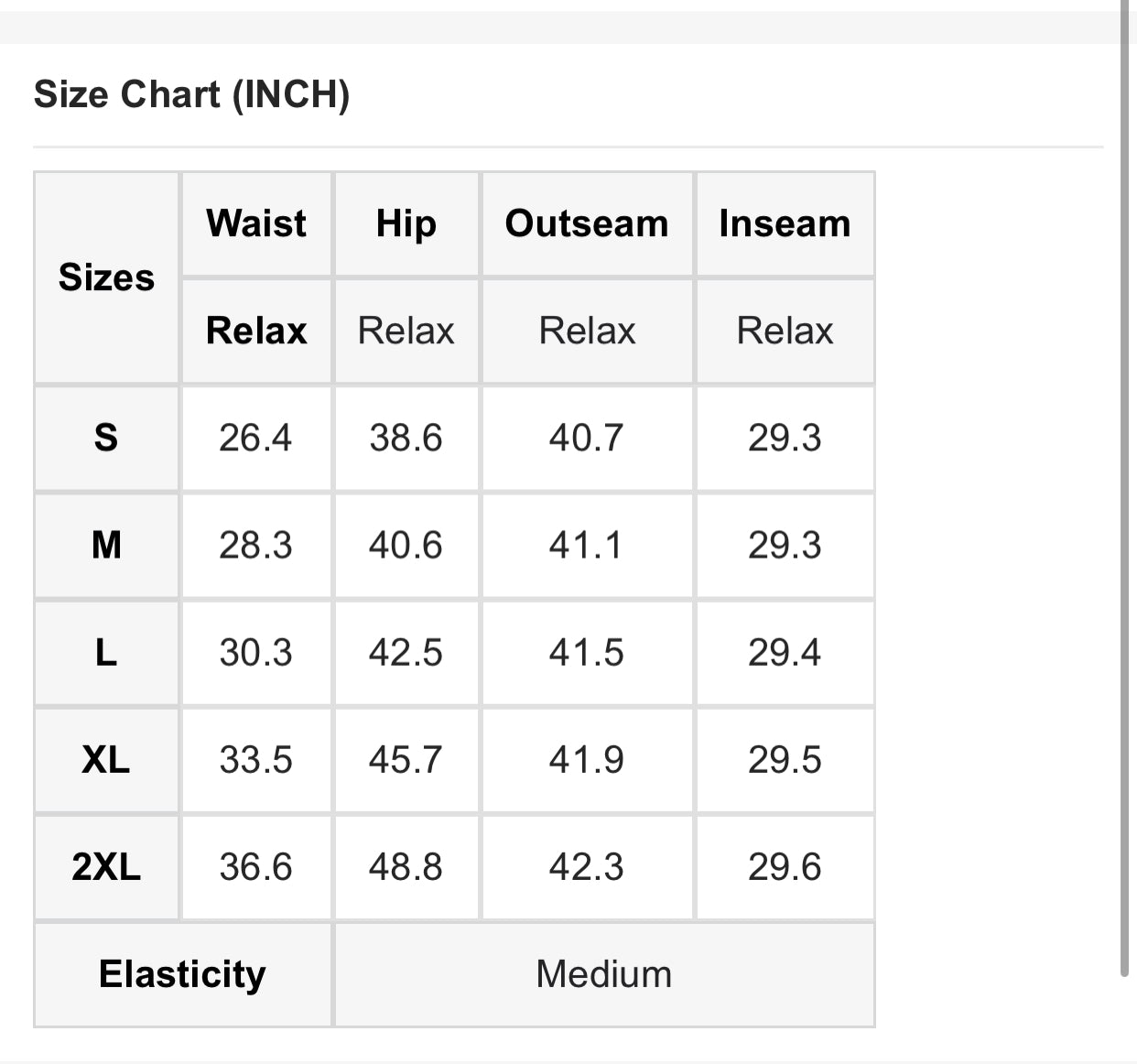Click the 2XL size row label
1137x1064 pixels.
106,866
